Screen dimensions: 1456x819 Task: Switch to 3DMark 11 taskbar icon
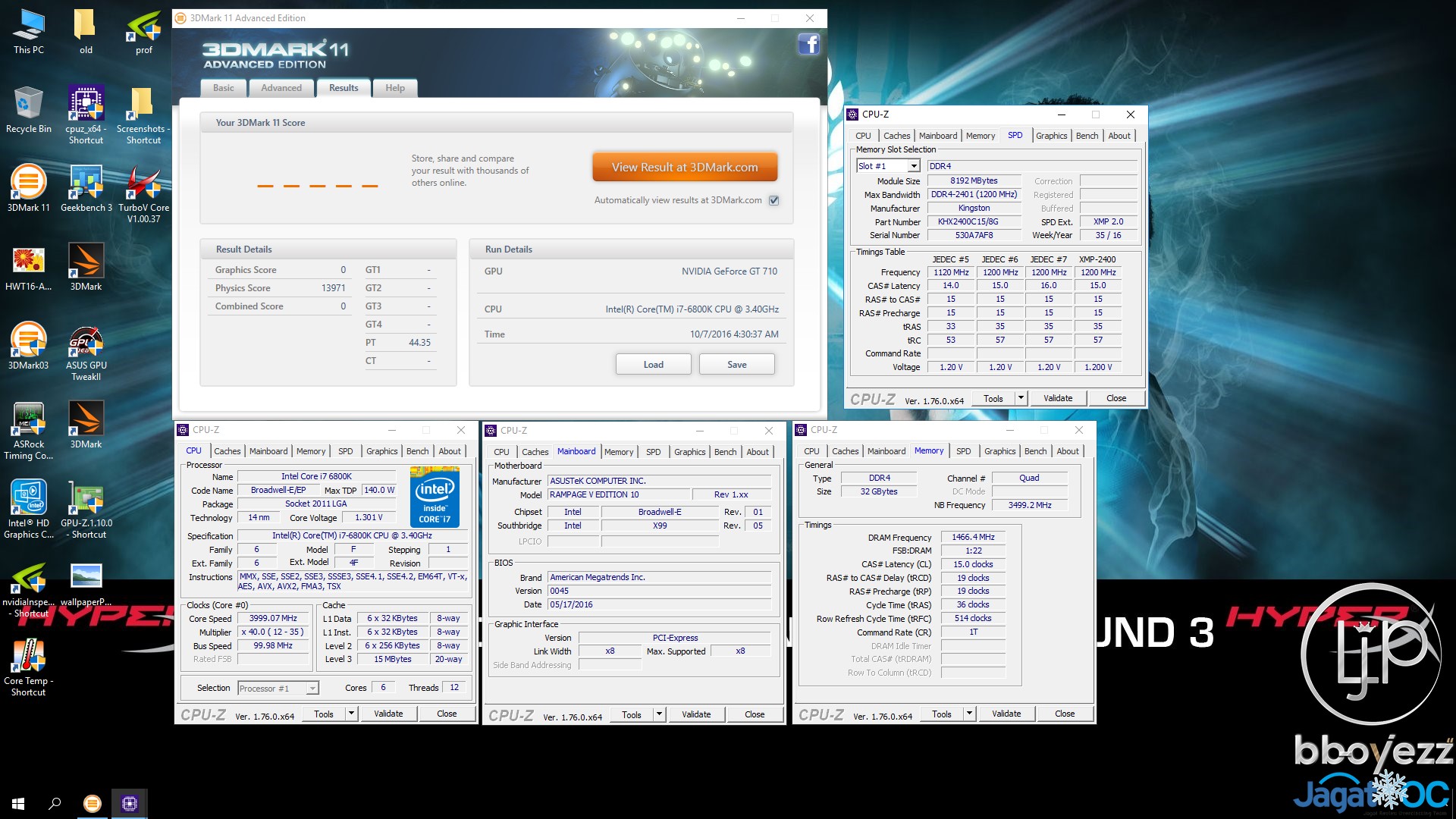pos(93,804)
